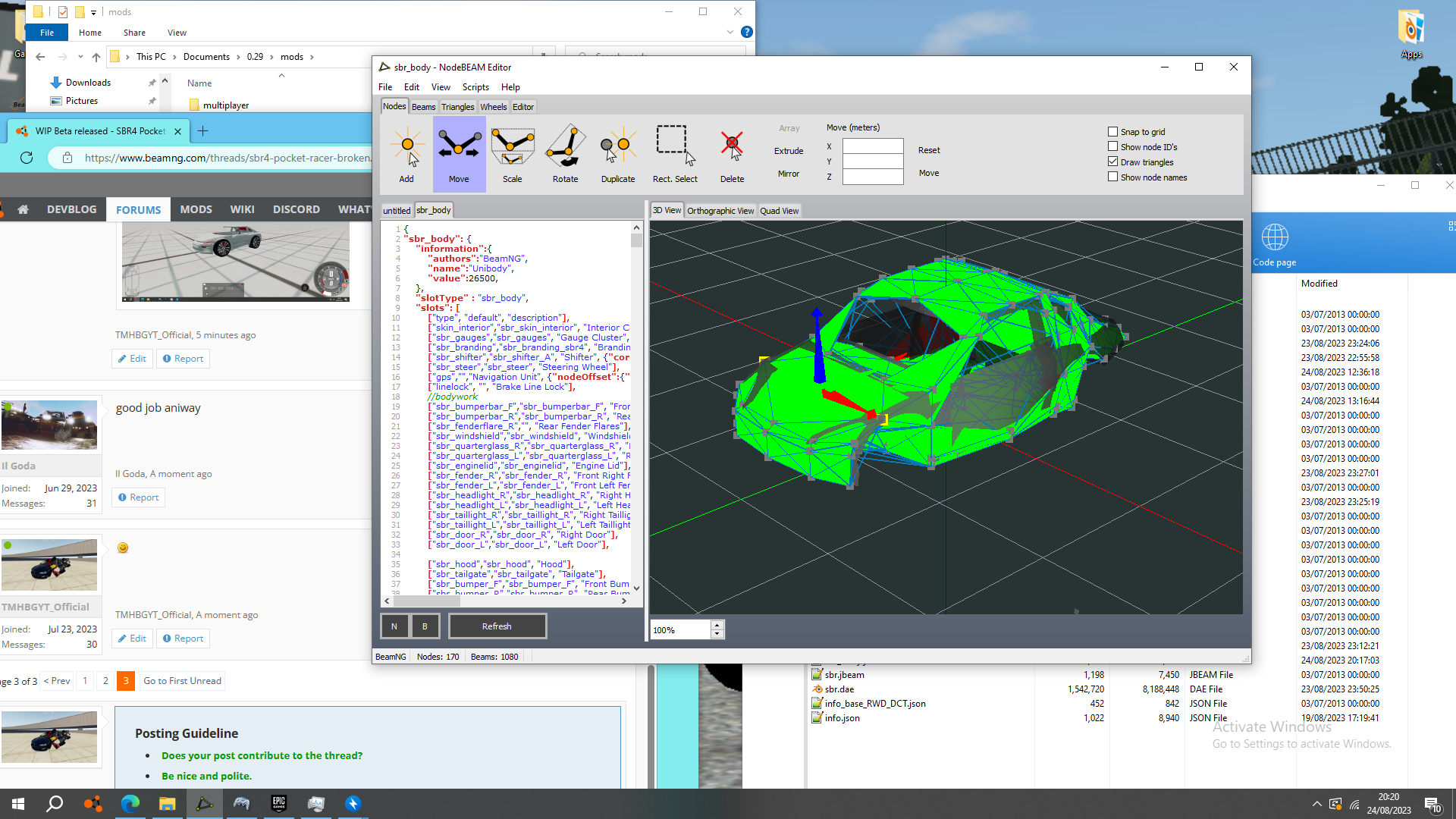Switch to Quad View tab
This screenshot has height=819, width=1456.
click(x=780, y=211)
